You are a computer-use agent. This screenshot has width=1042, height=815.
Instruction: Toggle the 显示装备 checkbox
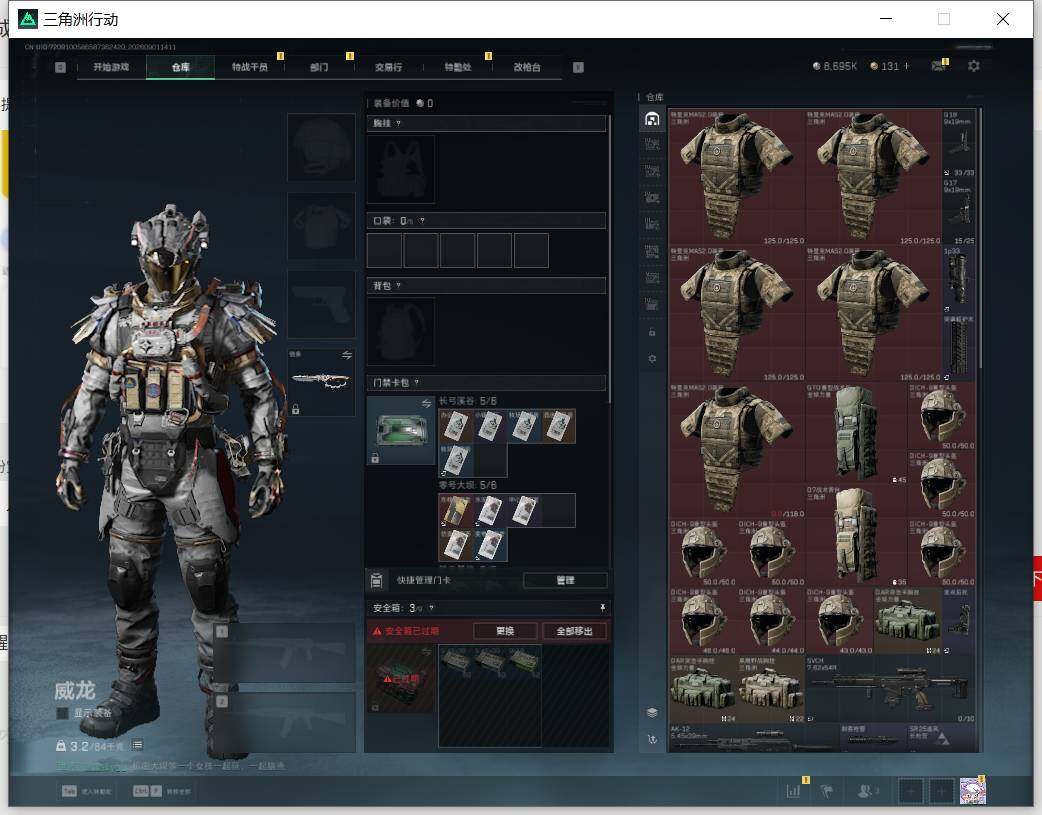tap(62, 713)
